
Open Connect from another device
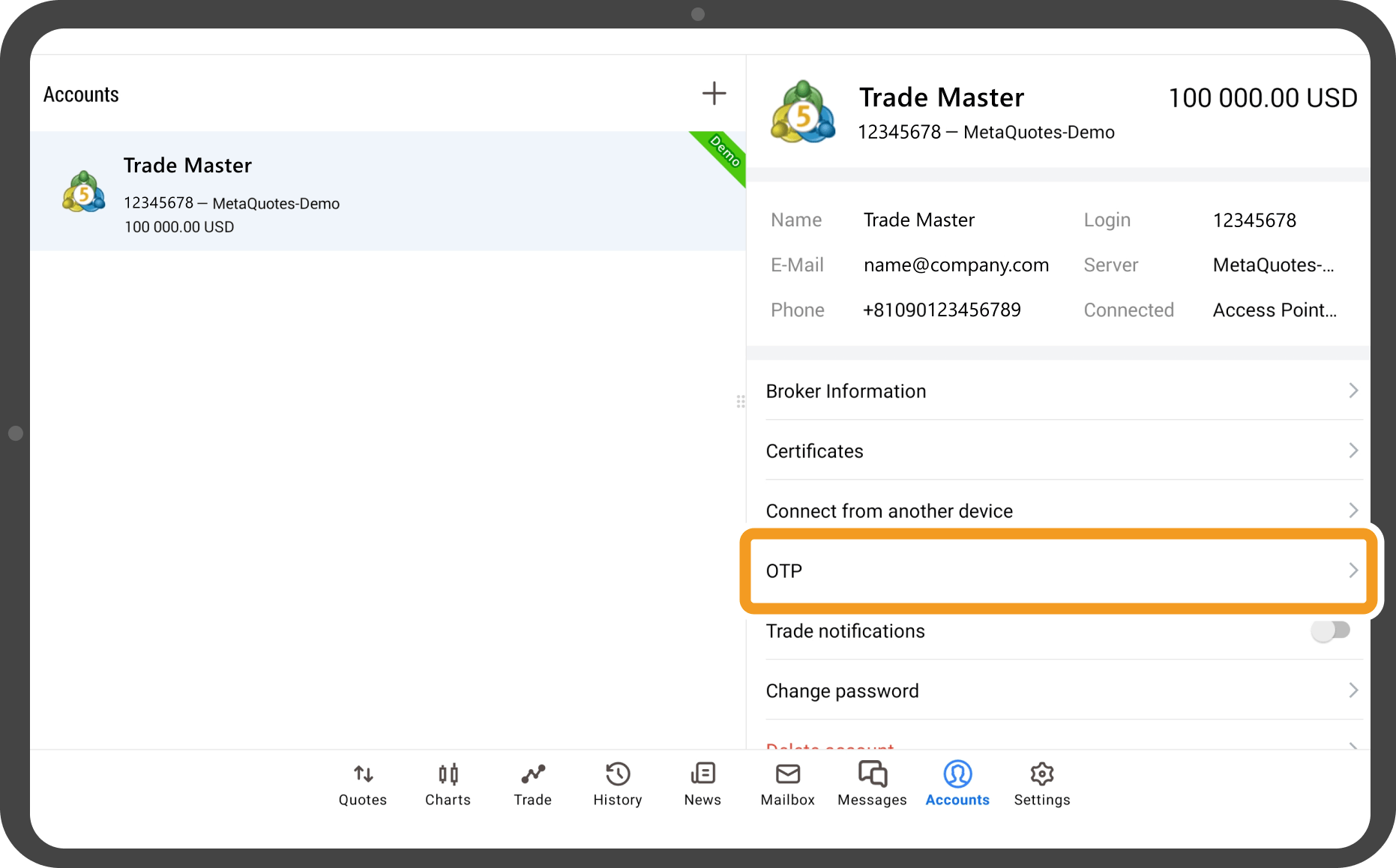point(1058,511)
